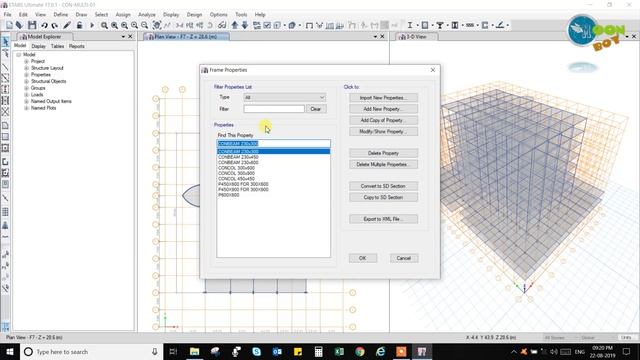
Task: Click the Run Analysis play icon
Action: pos(92,25)
